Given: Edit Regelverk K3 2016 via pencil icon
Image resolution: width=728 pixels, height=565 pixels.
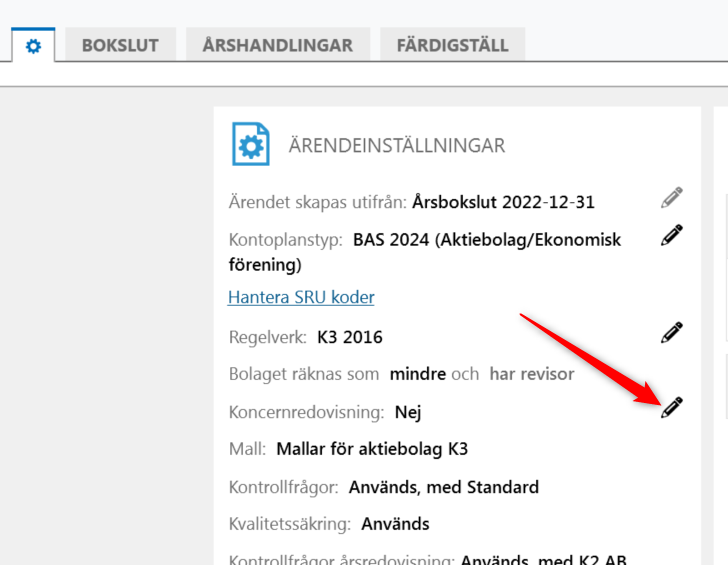Looking at the screenshot, I should (x=671, y=332).
